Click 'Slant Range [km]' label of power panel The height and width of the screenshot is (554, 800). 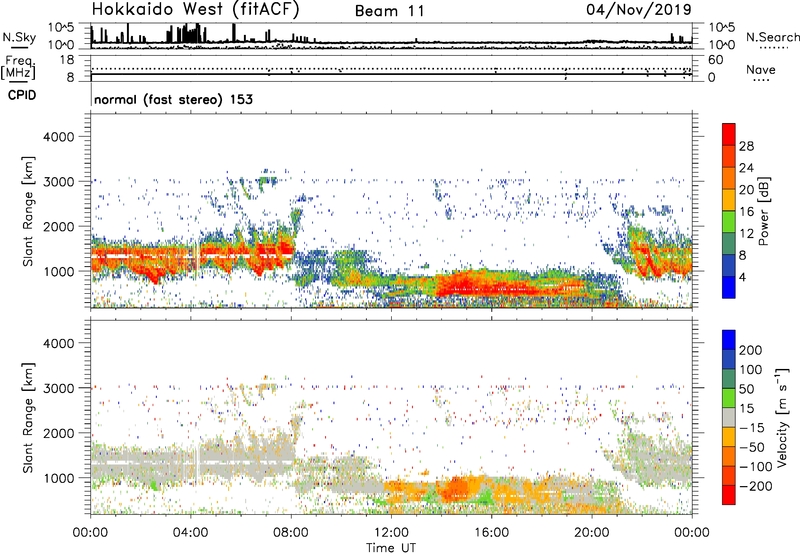28,211
